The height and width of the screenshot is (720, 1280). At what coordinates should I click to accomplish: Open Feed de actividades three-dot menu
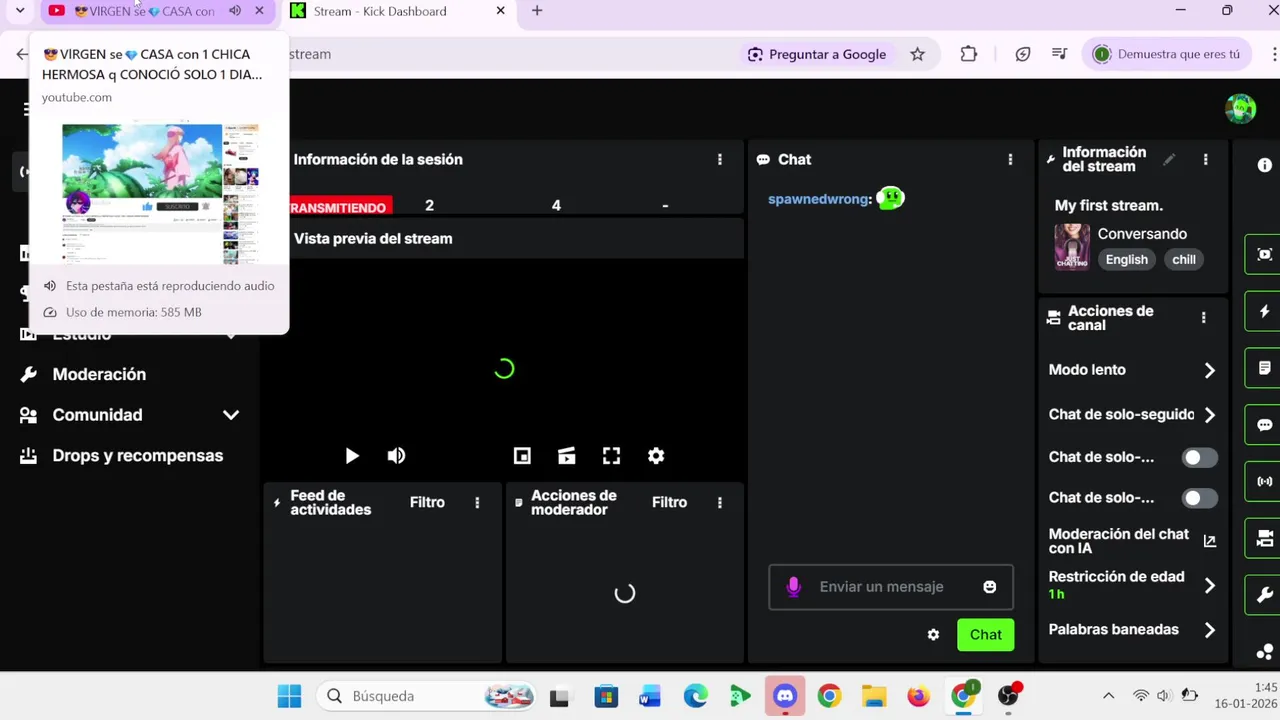477,503
